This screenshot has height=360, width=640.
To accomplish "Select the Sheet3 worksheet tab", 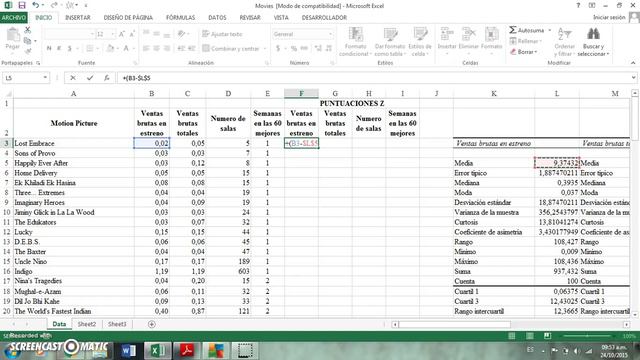I will tap(117, 324).
